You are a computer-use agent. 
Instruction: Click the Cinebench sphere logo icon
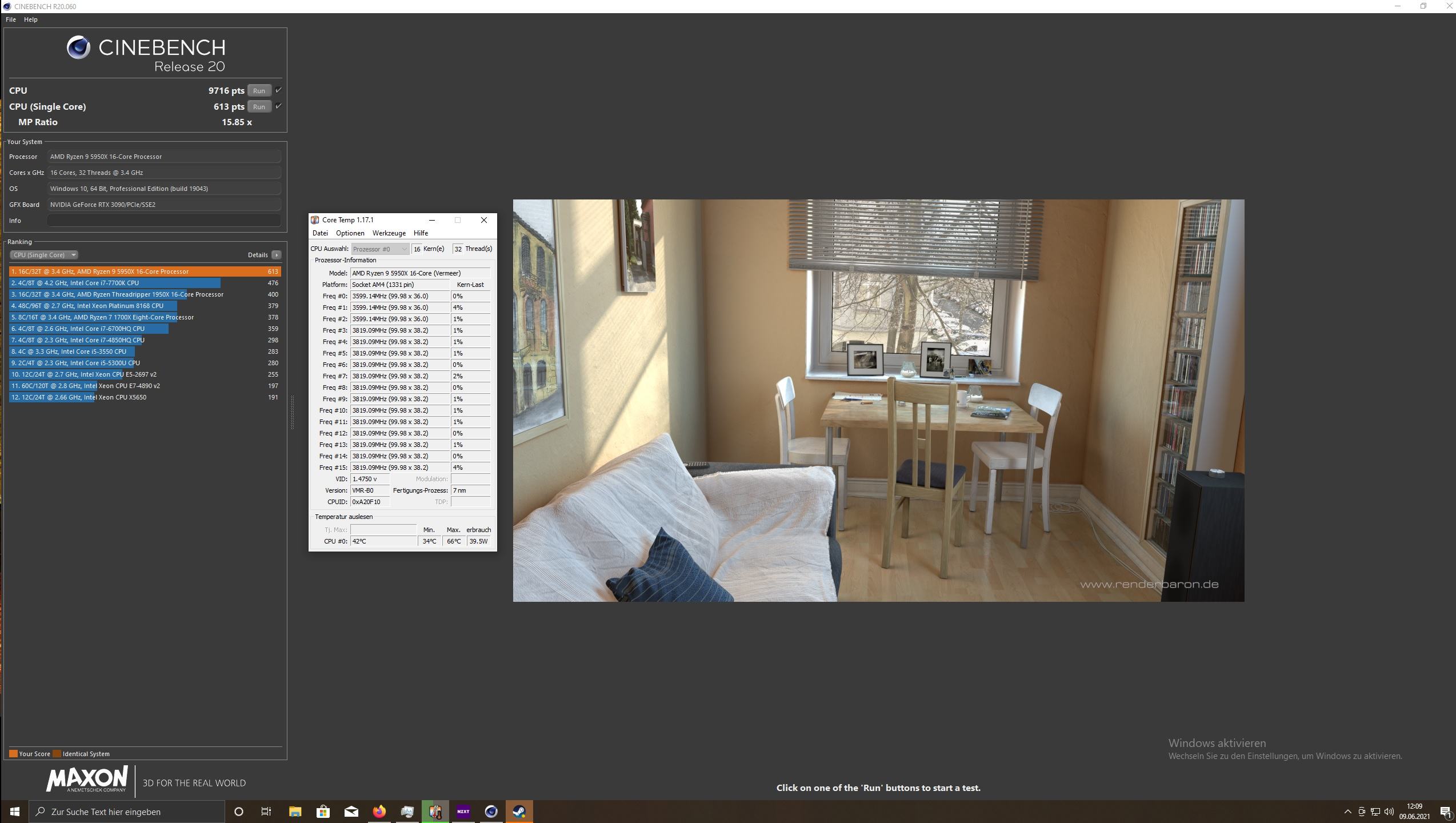coord(78,47)
